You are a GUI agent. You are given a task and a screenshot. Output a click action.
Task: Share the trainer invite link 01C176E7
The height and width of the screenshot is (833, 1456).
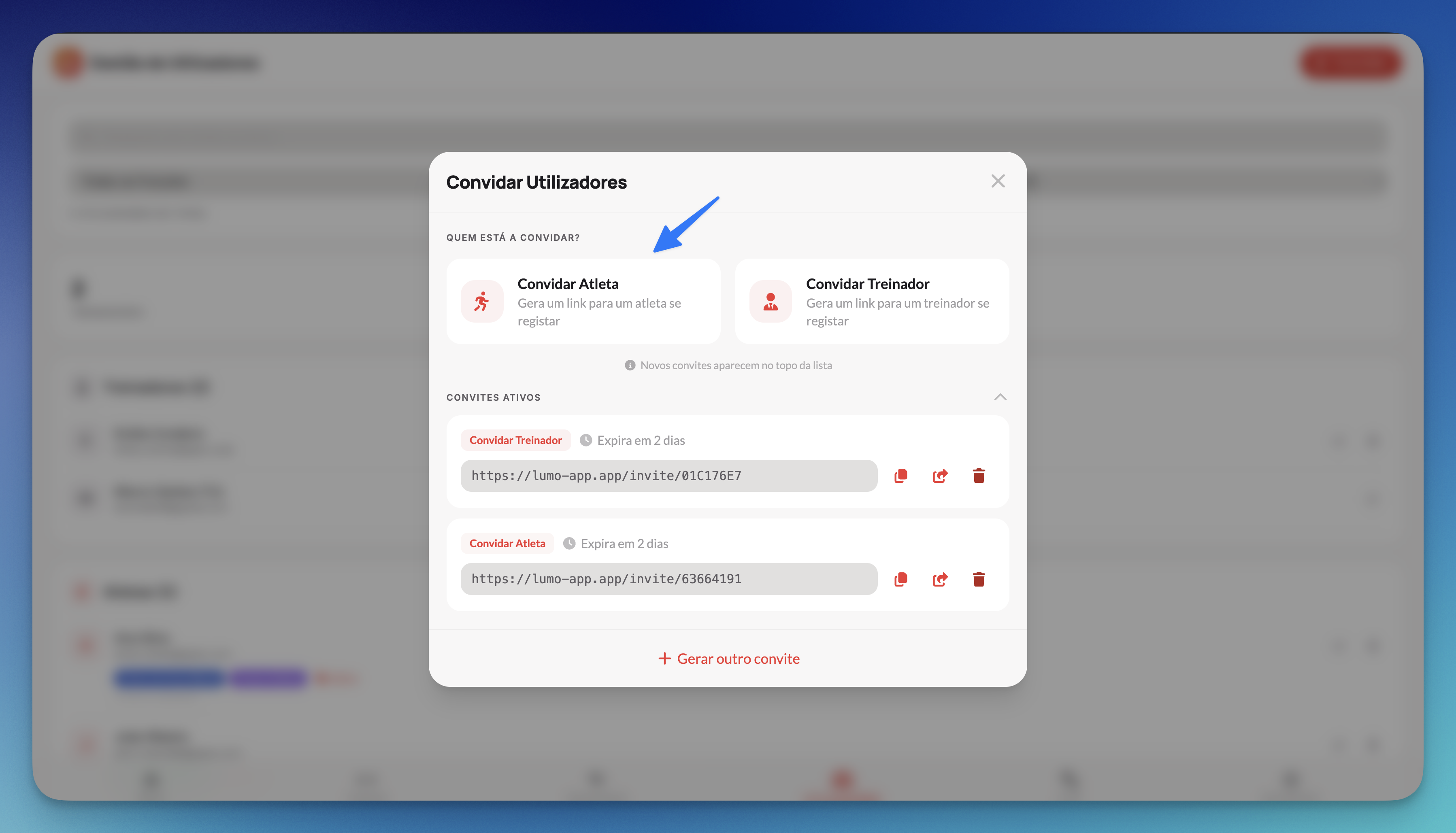tap(940, 476)
